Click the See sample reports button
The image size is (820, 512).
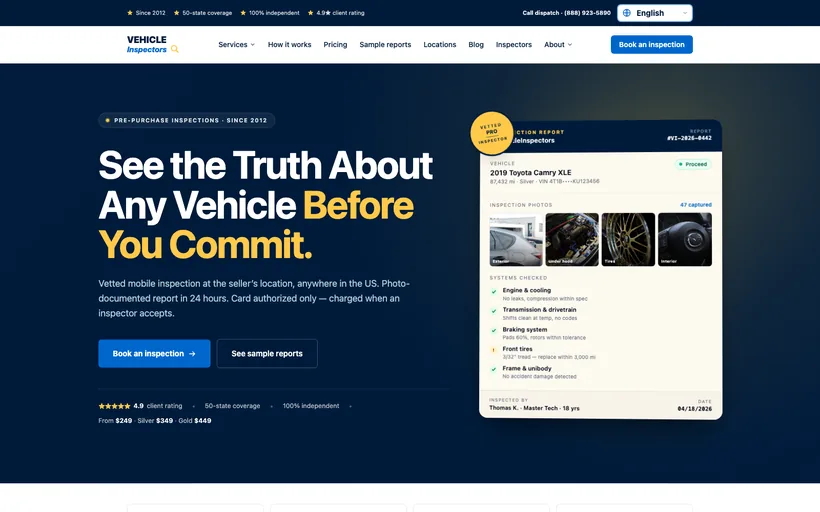pyautogui.click(x=267, y=354)
